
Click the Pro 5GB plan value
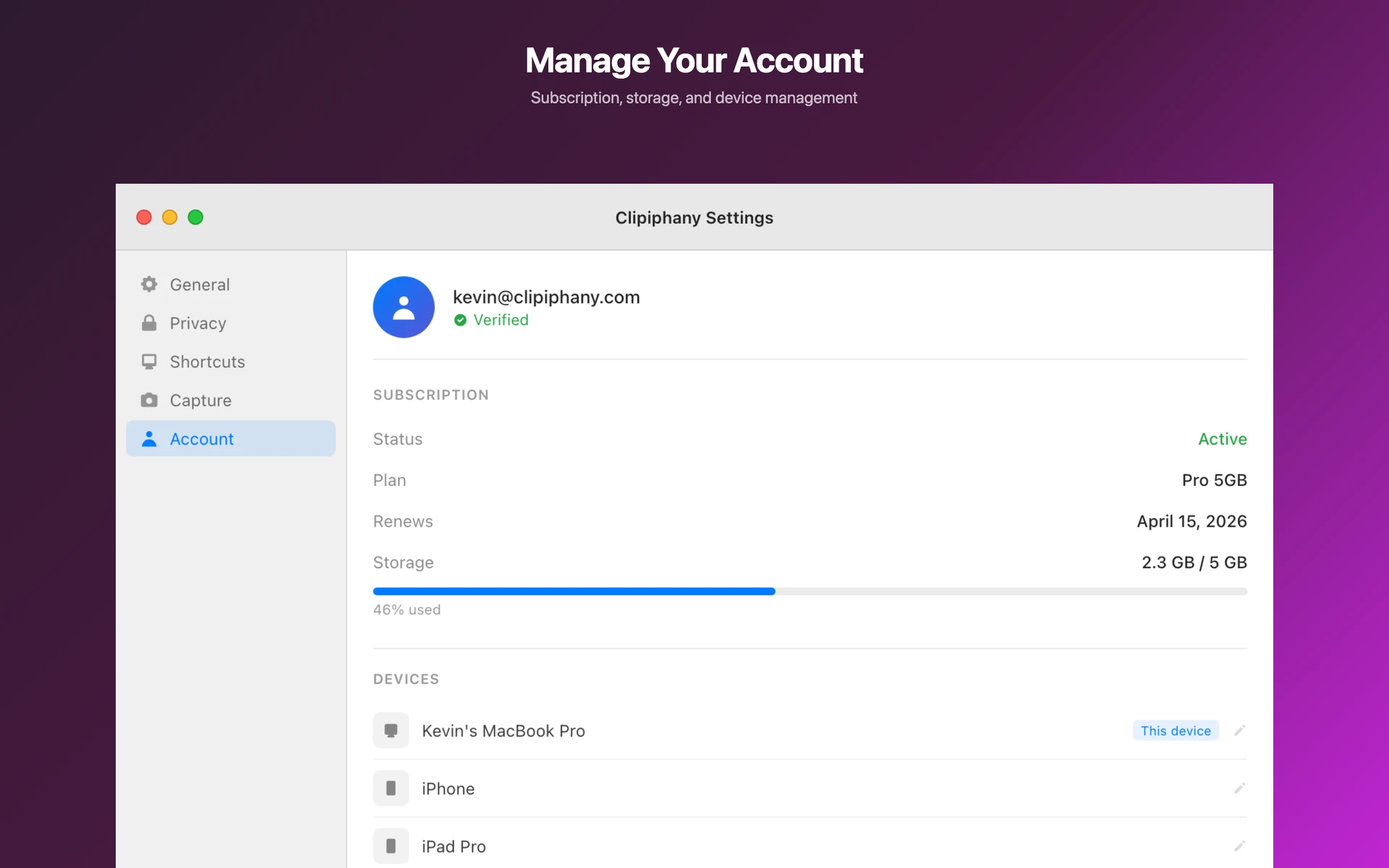click(x=1215, y=480)
